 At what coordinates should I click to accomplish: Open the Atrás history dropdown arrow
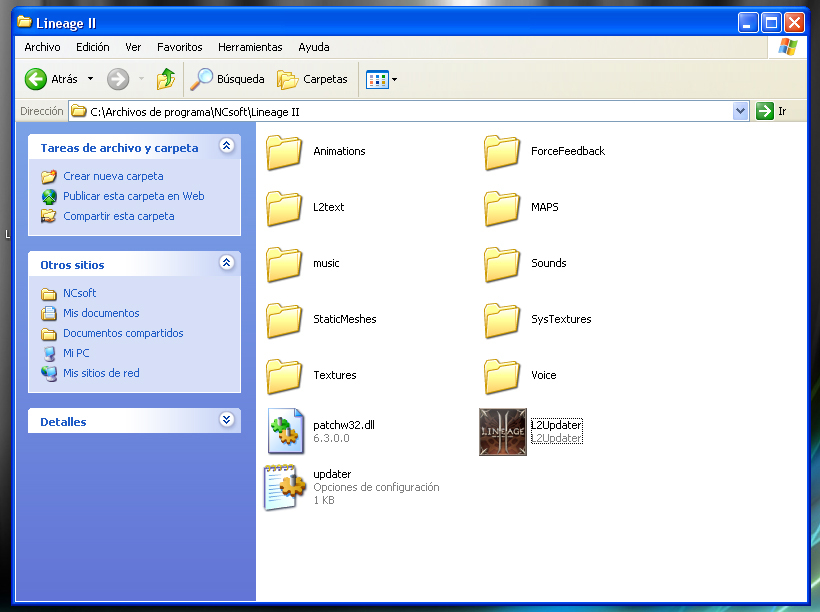coord(90,79)
